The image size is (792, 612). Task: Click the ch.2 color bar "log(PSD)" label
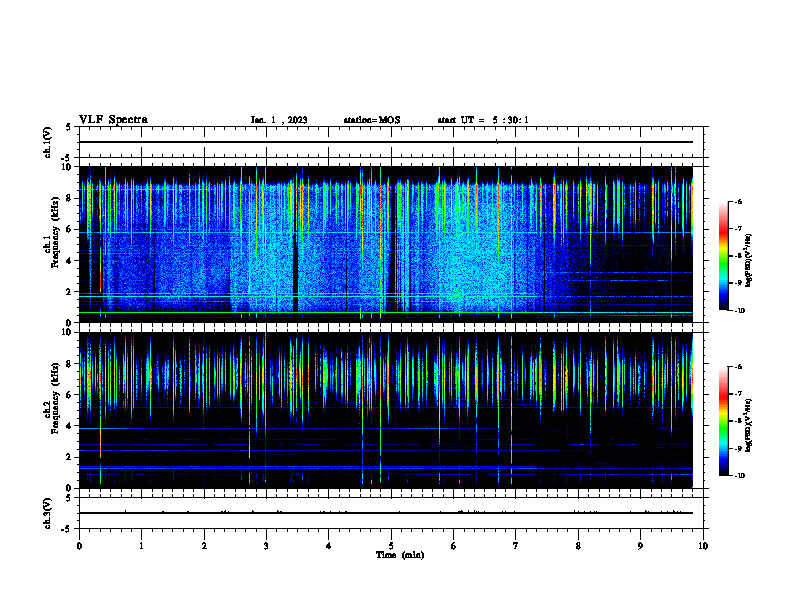[x=749, y=425]
